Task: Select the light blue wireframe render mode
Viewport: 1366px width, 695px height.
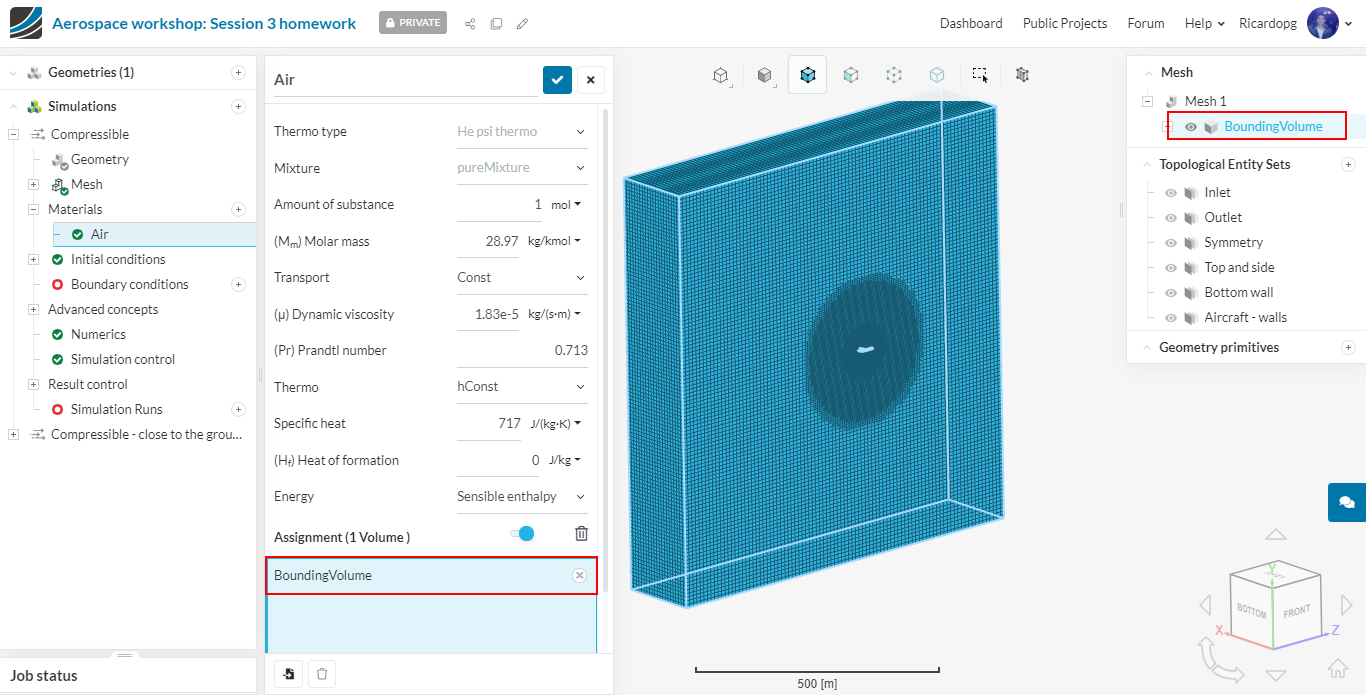Action: click(x=937, y=75)
